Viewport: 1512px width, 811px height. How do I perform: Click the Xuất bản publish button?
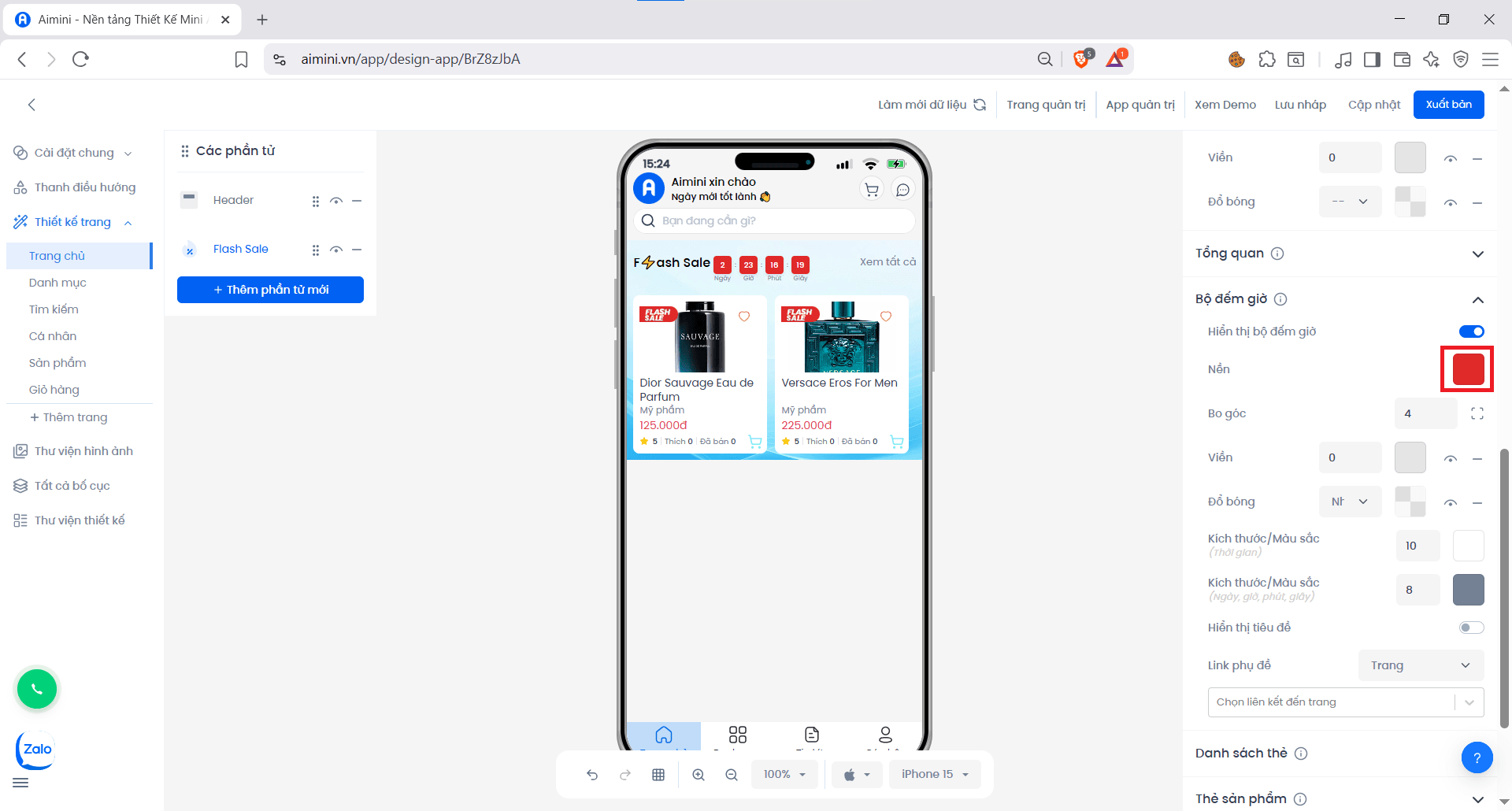click(x=1448, y=105)
